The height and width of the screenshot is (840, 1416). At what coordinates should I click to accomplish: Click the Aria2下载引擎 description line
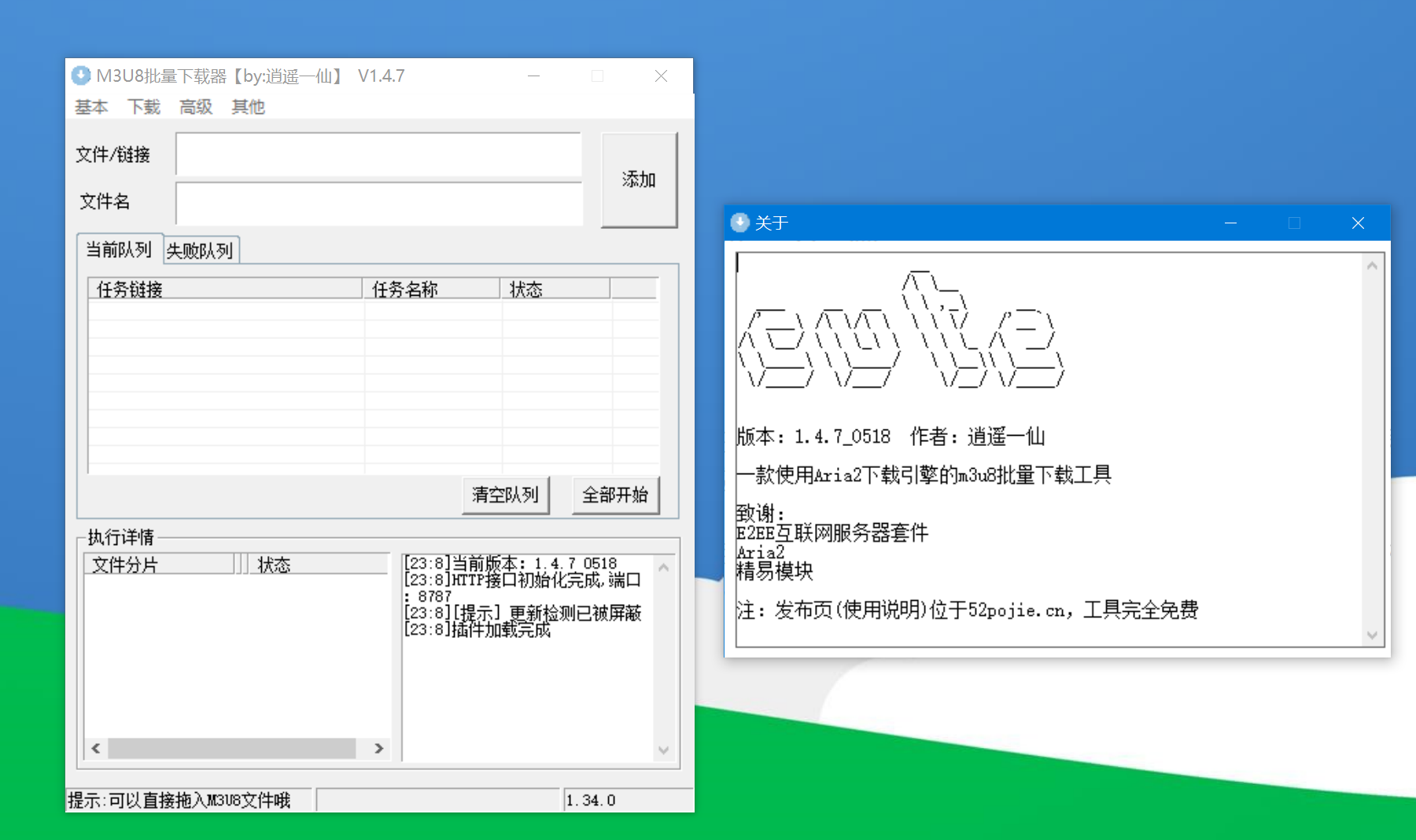pos(924,474)
